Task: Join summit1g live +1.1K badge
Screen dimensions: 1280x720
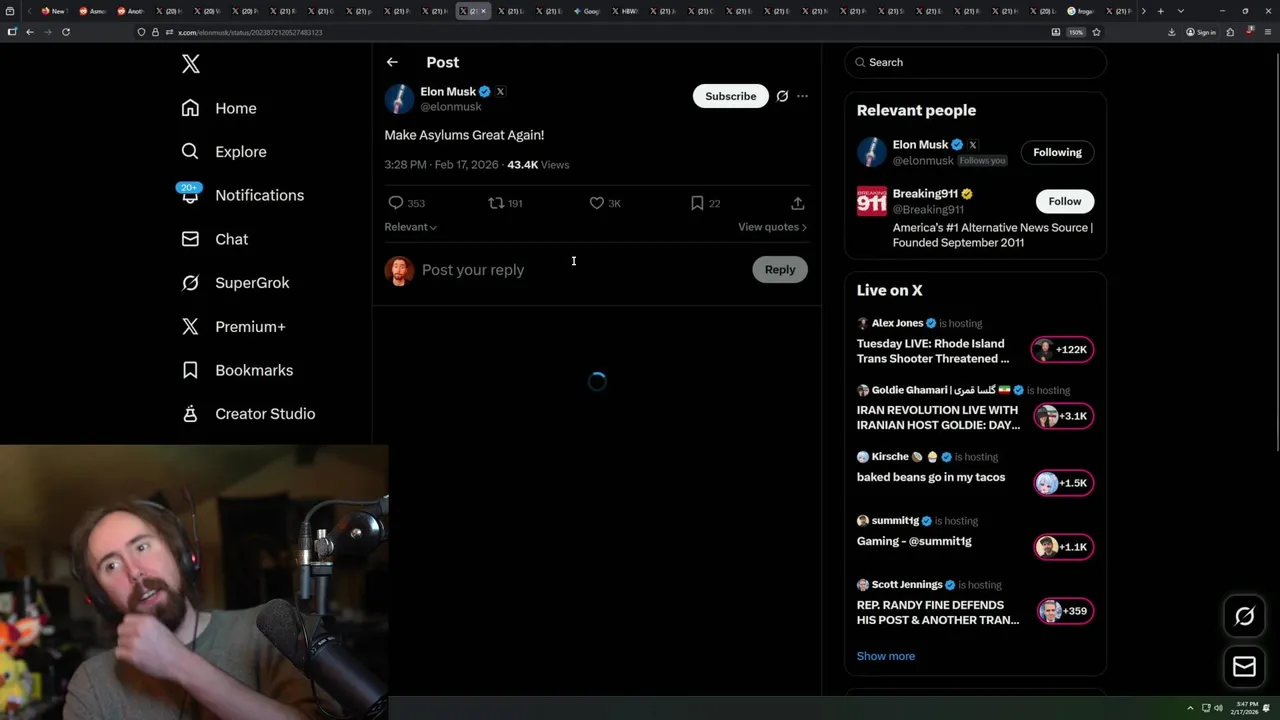Action: [x=1063, y=547]
